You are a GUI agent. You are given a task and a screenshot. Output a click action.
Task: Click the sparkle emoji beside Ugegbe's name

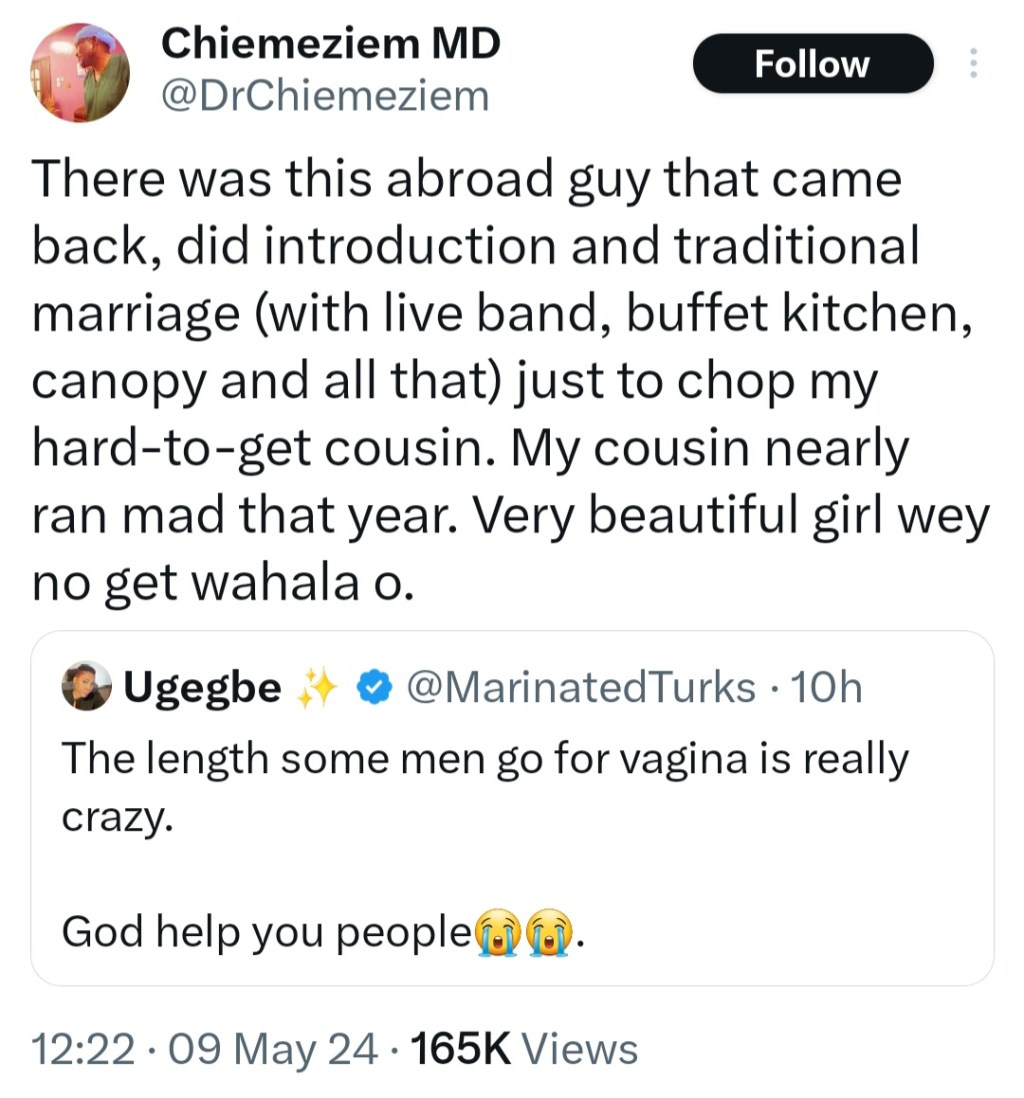(315, 686)
